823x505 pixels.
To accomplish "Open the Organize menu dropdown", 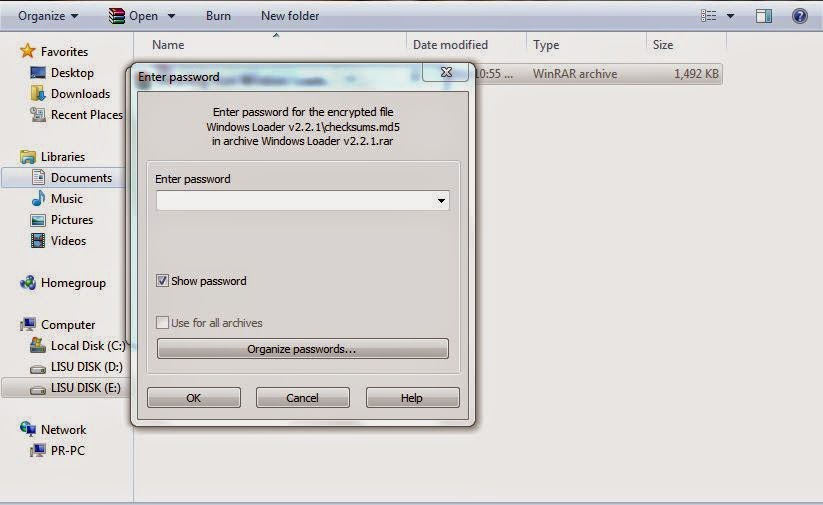I will click(48, 16).
